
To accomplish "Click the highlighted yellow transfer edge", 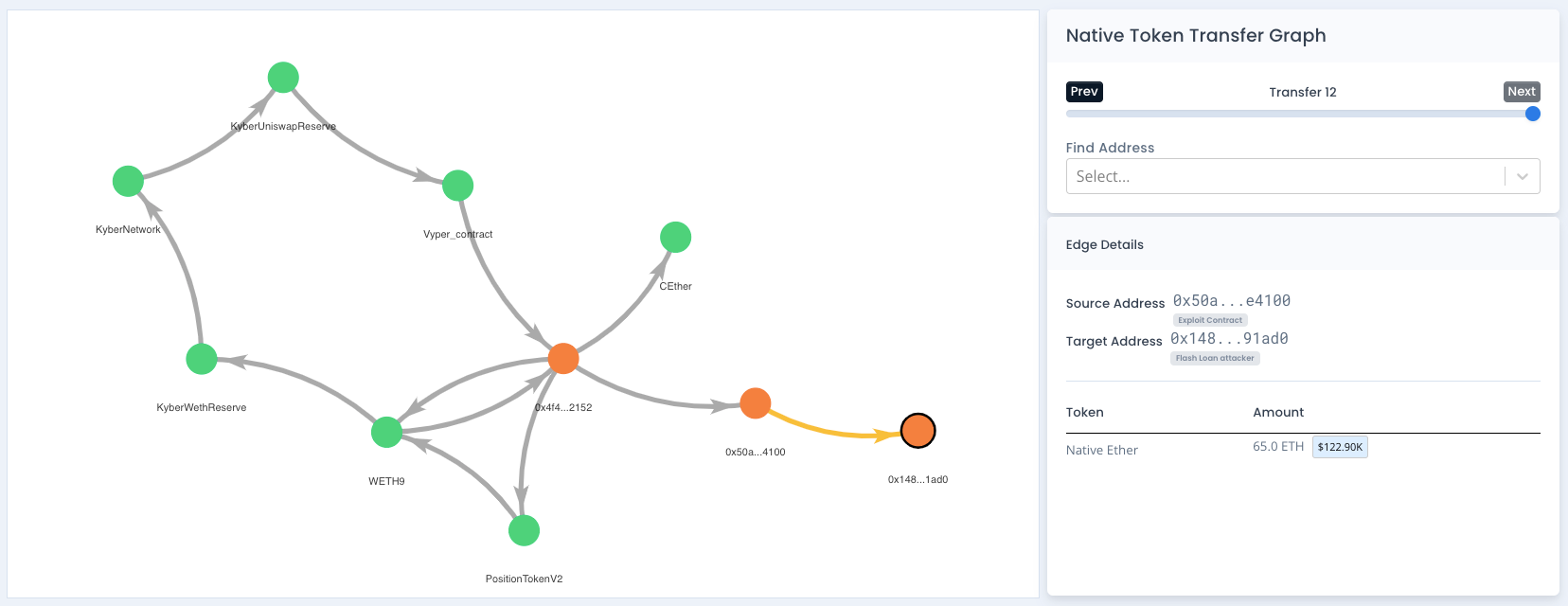I will [x=833, y=429].
